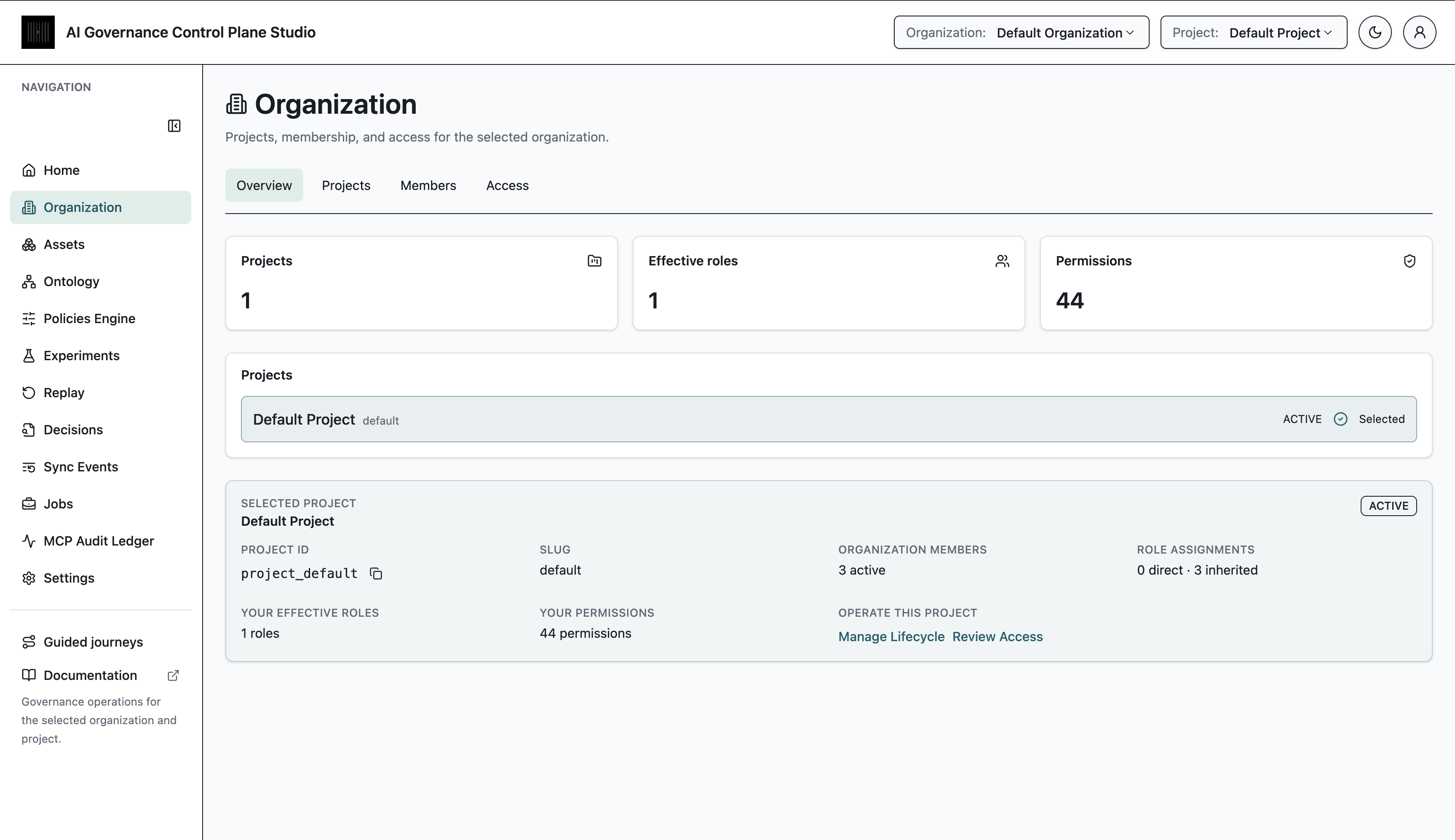Switch to the Access tab
The image size is (1455, 840).
pos(508,185)
